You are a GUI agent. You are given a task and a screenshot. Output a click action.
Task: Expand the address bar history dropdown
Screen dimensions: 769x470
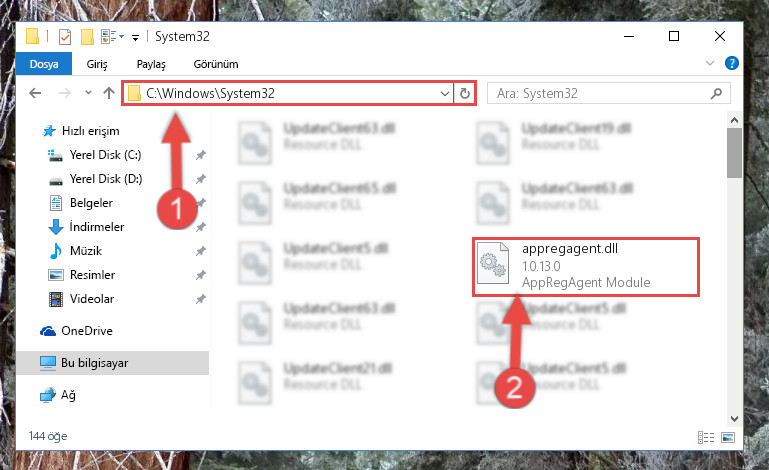445,93
